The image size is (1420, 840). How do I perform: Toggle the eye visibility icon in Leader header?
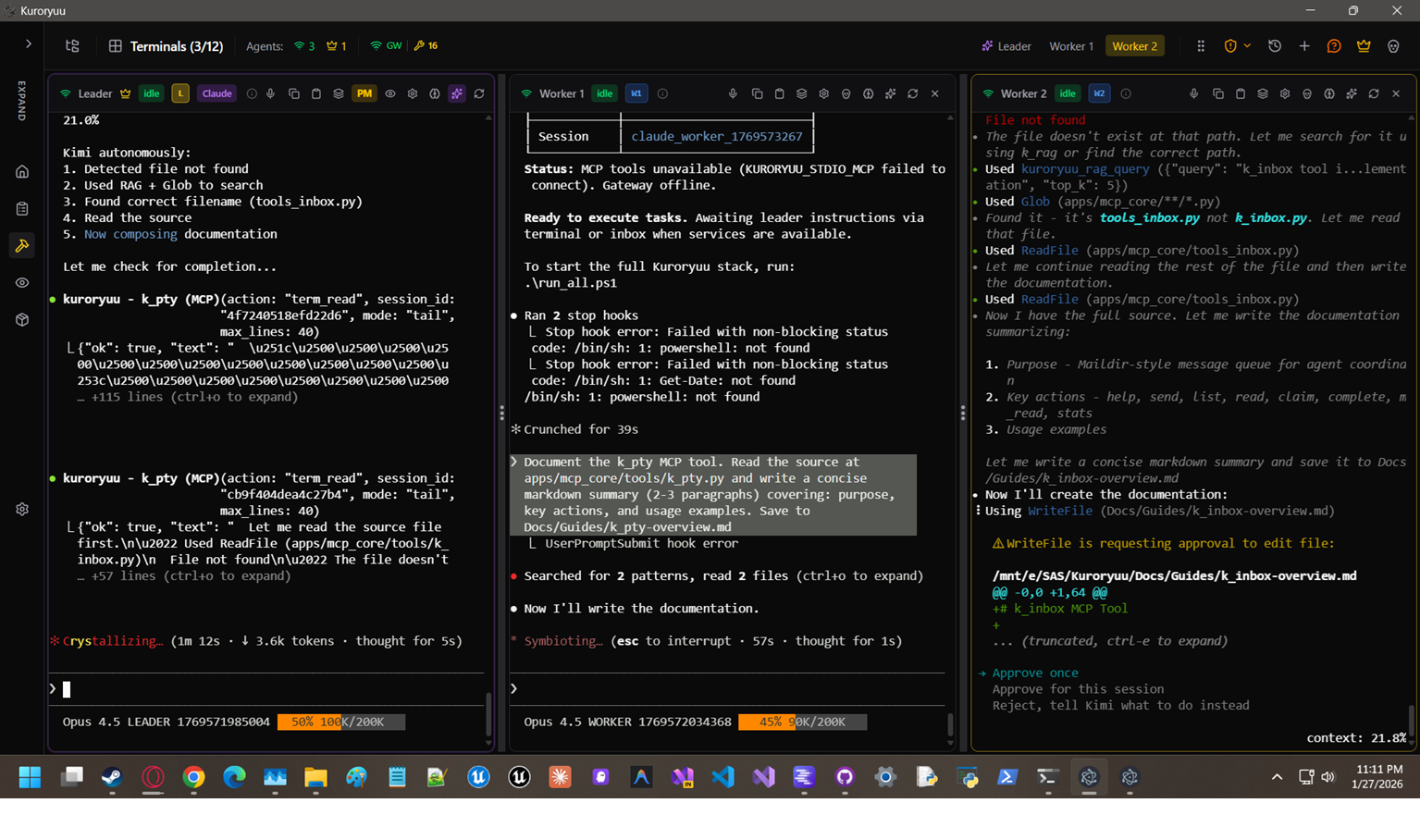[x=390, y=93]
